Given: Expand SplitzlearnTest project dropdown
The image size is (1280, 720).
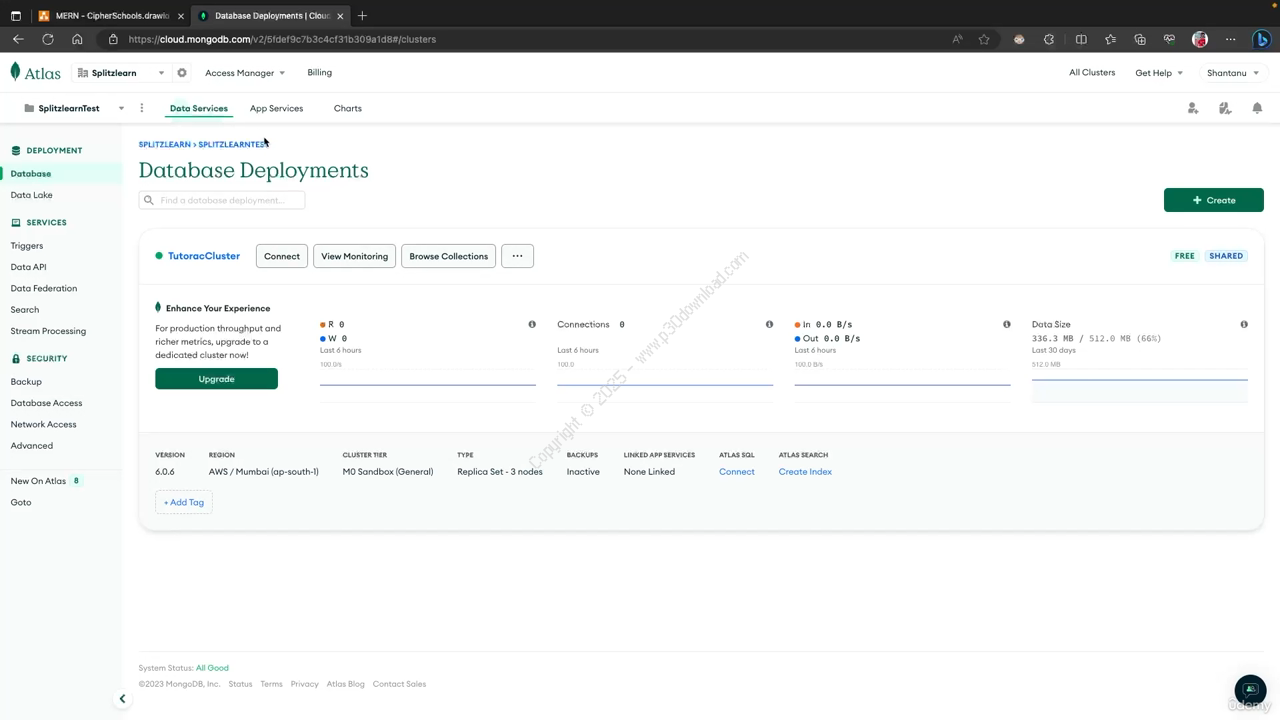Looking at the screenshot, I should pos(74,108).
